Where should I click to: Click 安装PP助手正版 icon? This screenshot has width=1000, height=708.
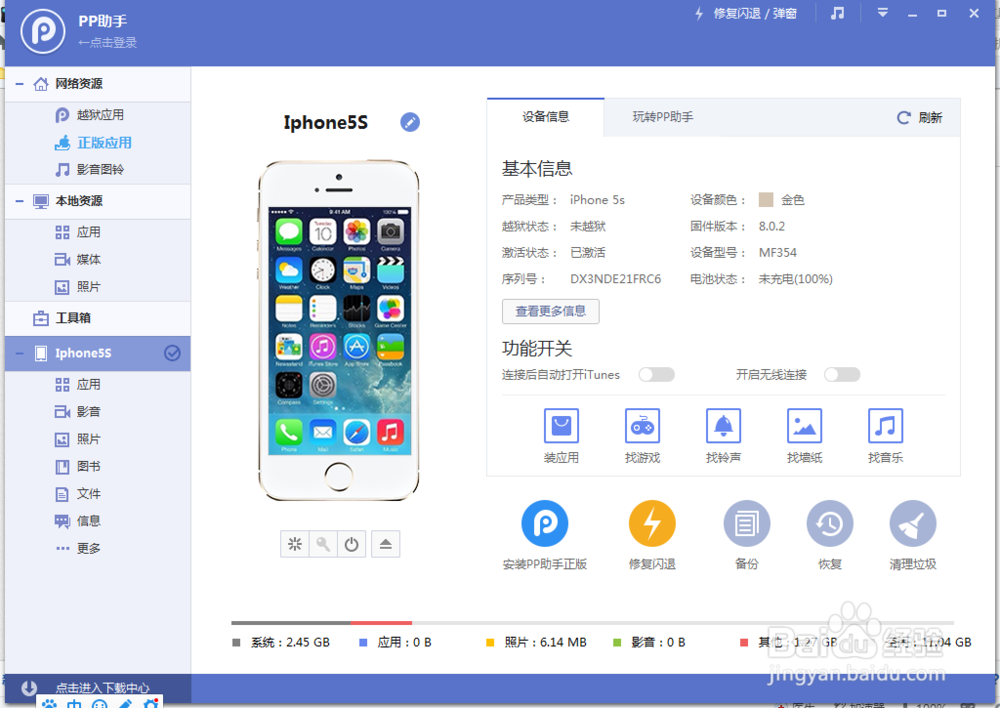[545, 524]
